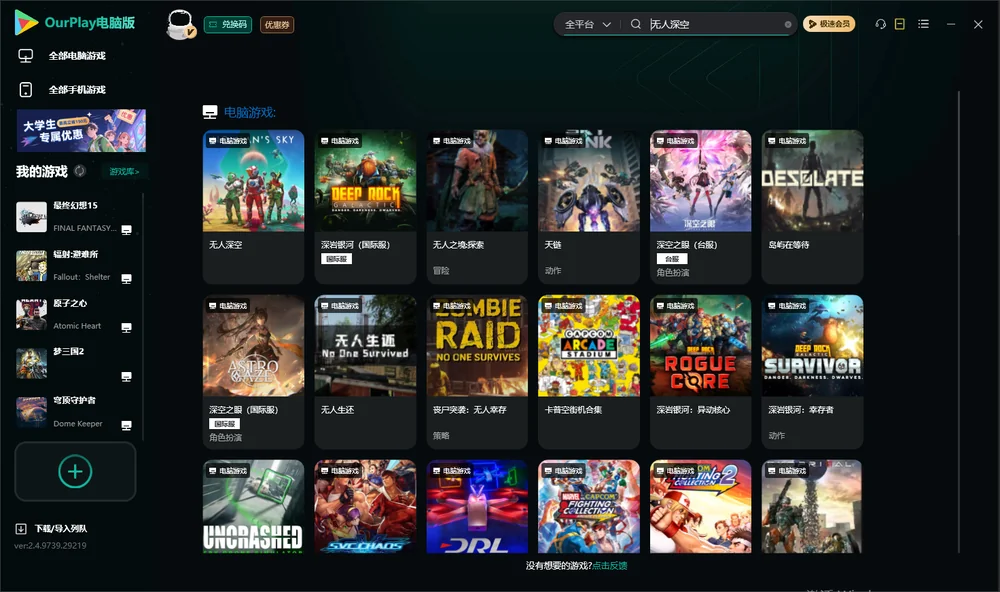
Task: Click the customer service headset icon
Action: pos(880,24)
